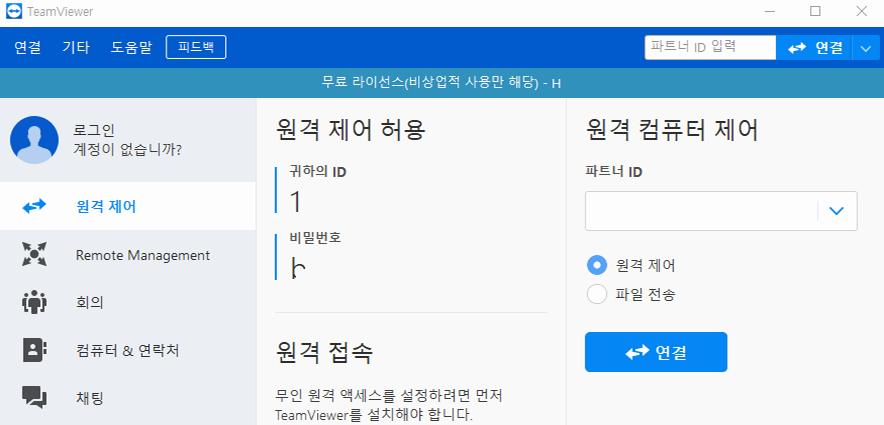
Task: Select the 파일 전송 radio button
Action: (597, 294)
